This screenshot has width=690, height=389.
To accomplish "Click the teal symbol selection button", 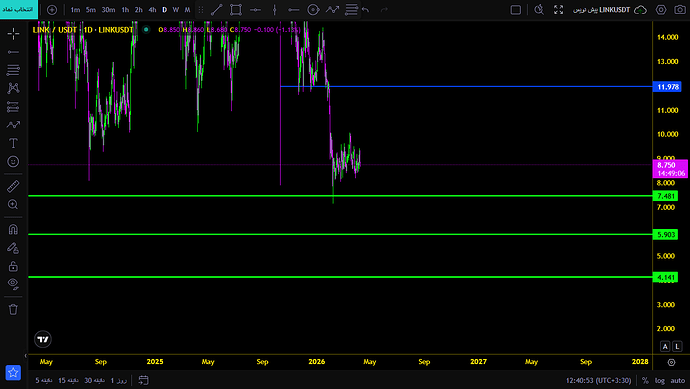I will pos(19,9).
